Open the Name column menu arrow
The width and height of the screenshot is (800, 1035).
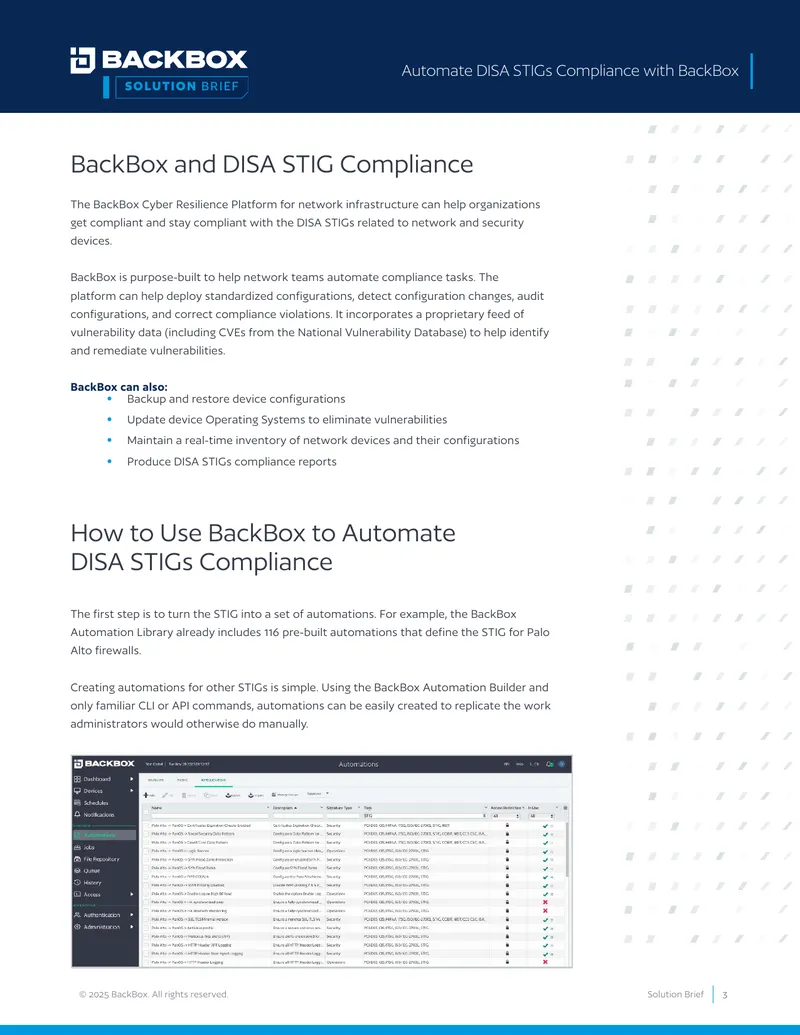268,807
